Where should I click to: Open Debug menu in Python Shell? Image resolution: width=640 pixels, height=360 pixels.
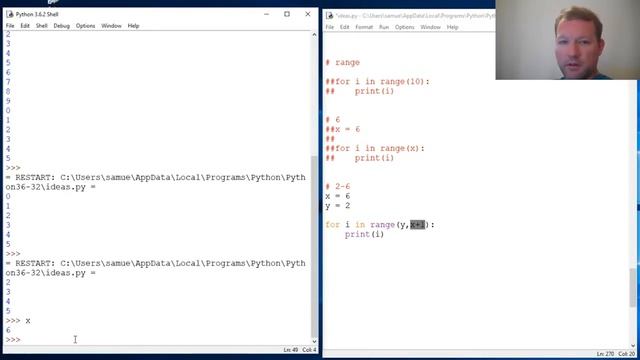[x=62, y=26]
